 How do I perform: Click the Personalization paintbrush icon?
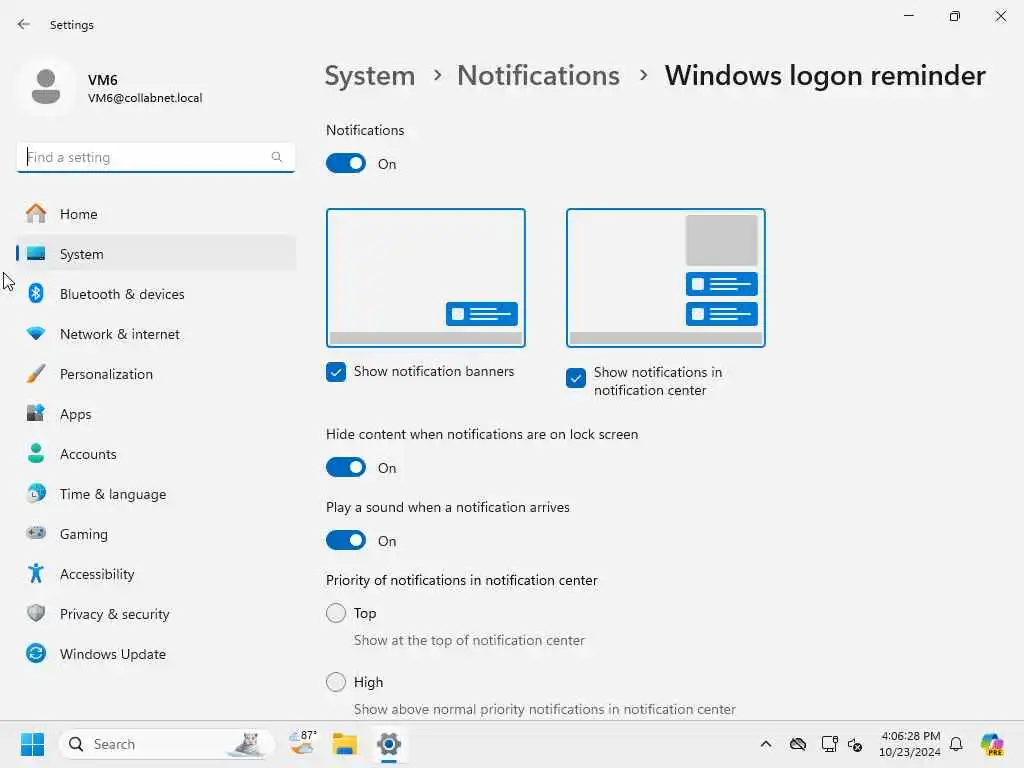36,374
